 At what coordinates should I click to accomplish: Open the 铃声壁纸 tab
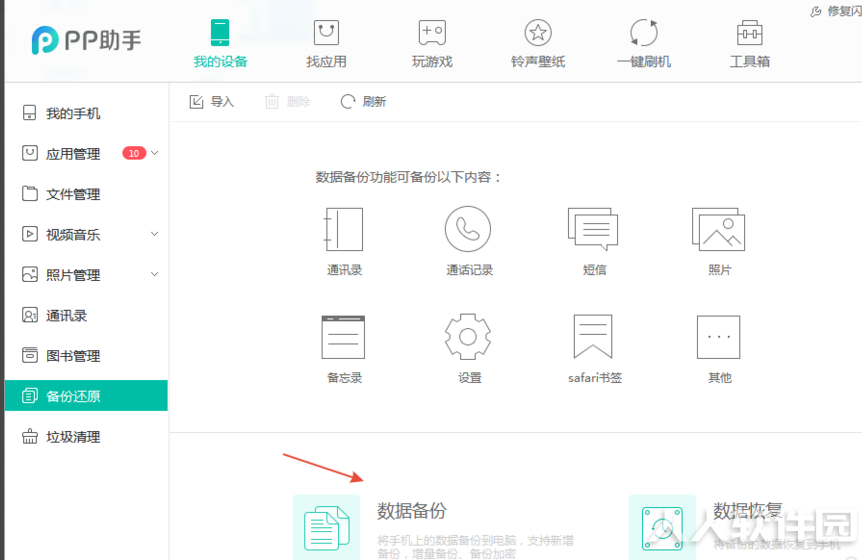click(538, 43)
